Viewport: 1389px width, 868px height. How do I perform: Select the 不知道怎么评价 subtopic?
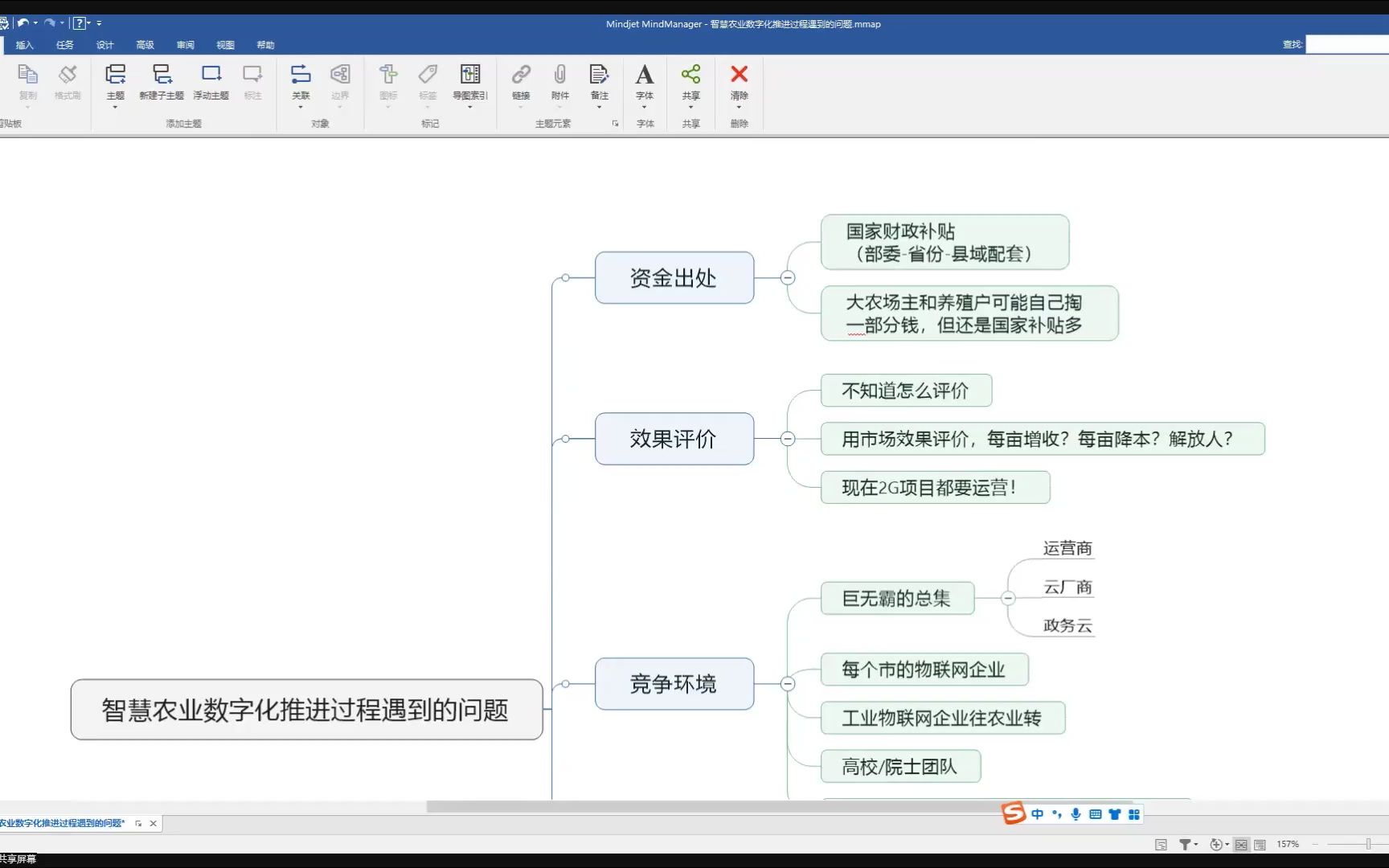[x=906, y=391]
